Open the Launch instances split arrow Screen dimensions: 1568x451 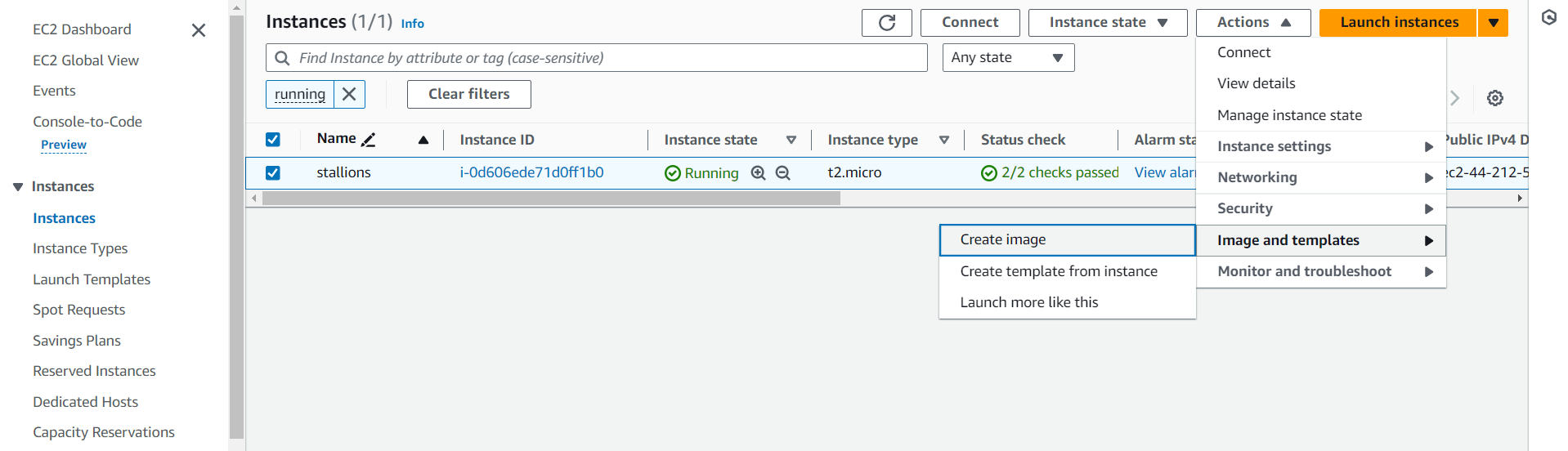coord(1493,23)
